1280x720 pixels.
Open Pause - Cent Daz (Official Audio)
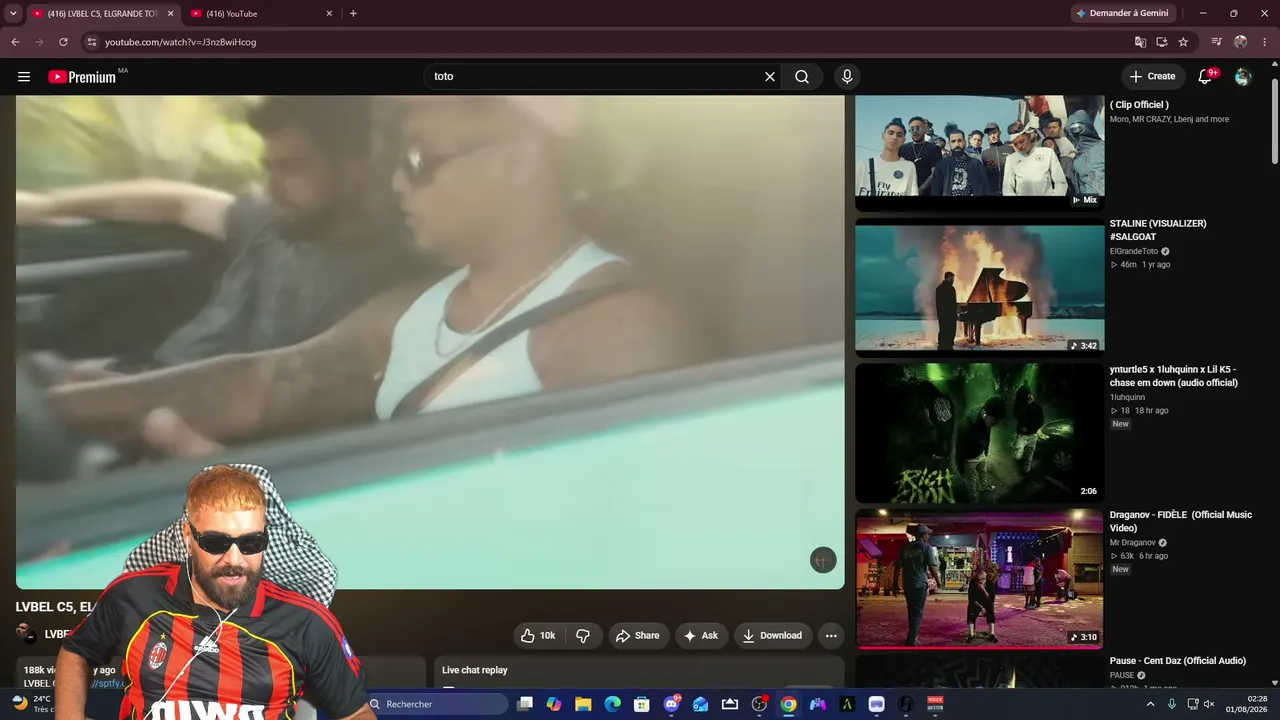pos(1178,661)
